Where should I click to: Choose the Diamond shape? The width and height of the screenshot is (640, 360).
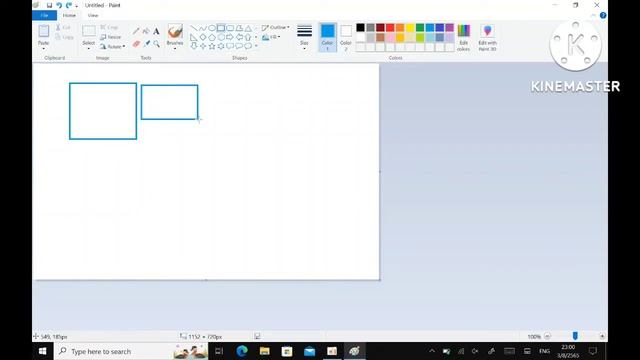pyautogui.click(x=203, y=37)
